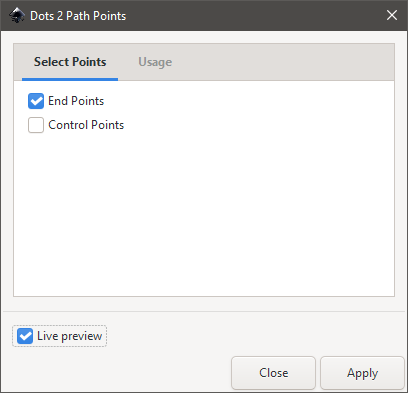The width and height of the screenshot is (408, 393).
Task: Click the Dots 2 Path Points title text
Action: pyautogui.click(x=78, y=16)
